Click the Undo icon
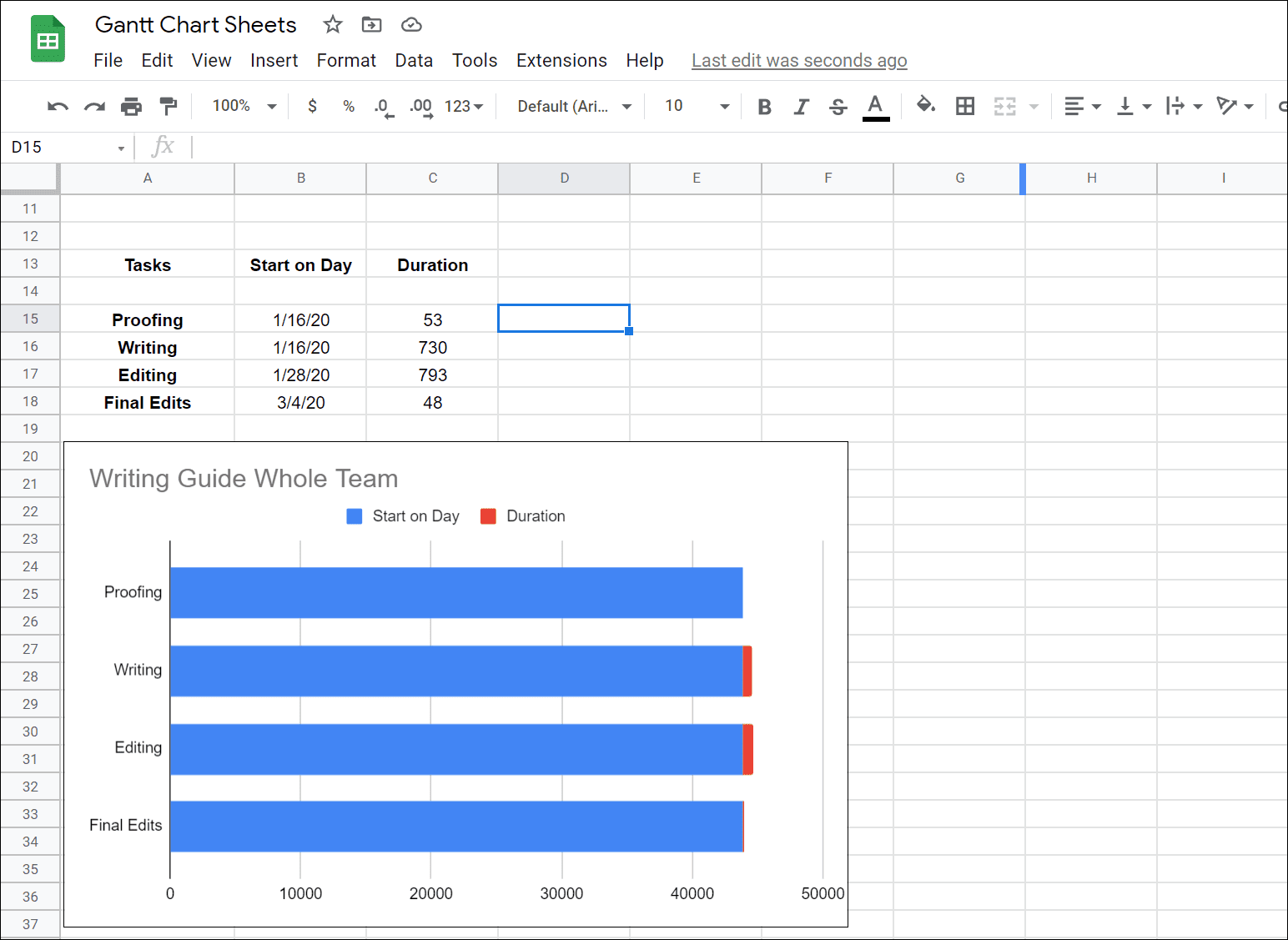 pyautogui.click(x=58, y=106)
